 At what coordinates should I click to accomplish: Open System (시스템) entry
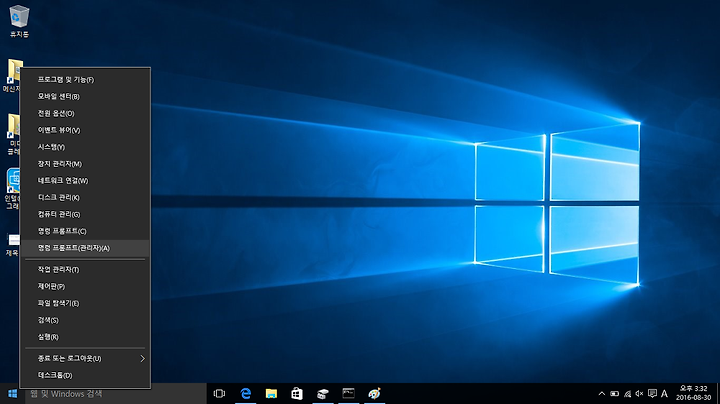pyautogui.click(x=85, y=147)
